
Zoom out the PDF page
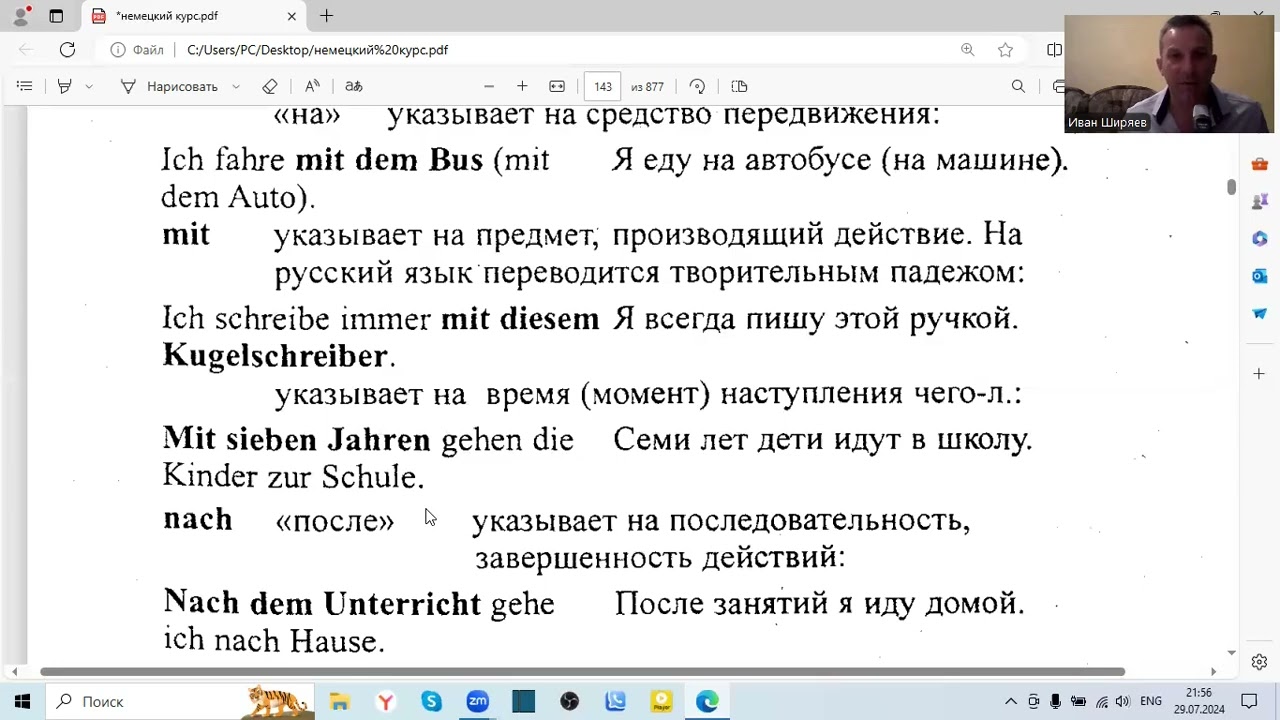tap(488, 86)
